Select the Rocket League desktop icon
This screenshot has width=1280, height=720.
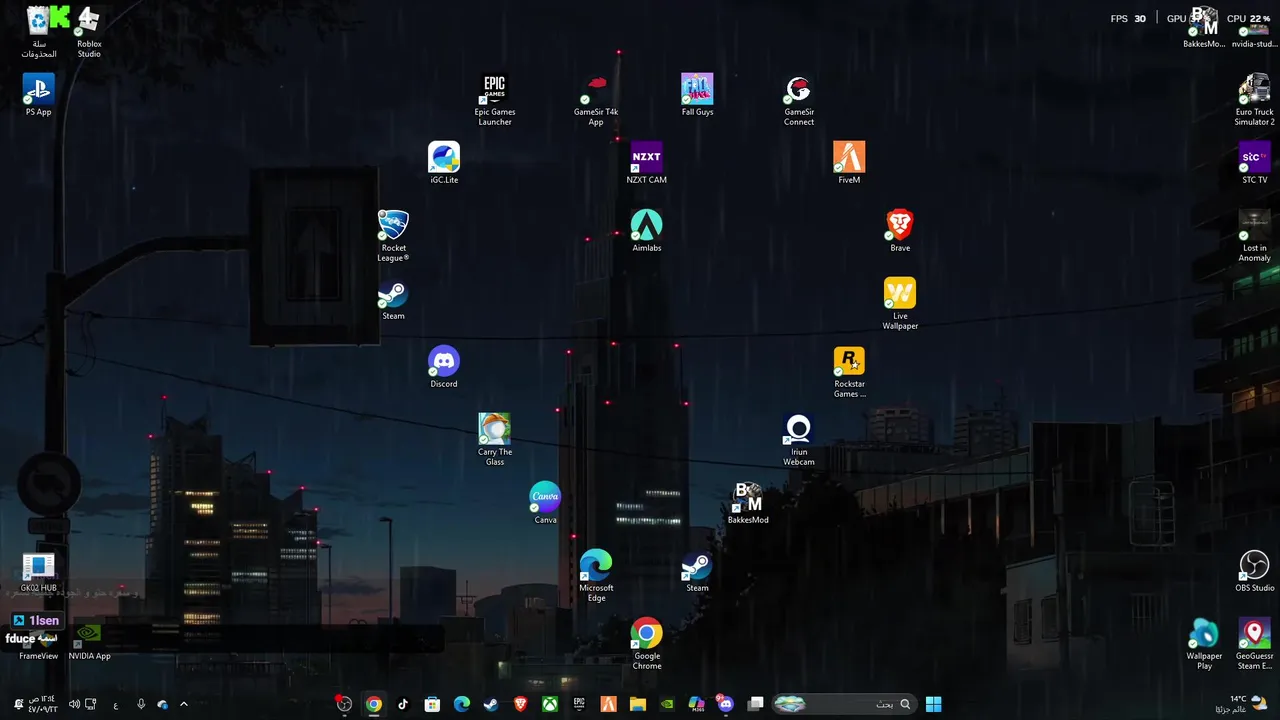click(x=393, y=235)
